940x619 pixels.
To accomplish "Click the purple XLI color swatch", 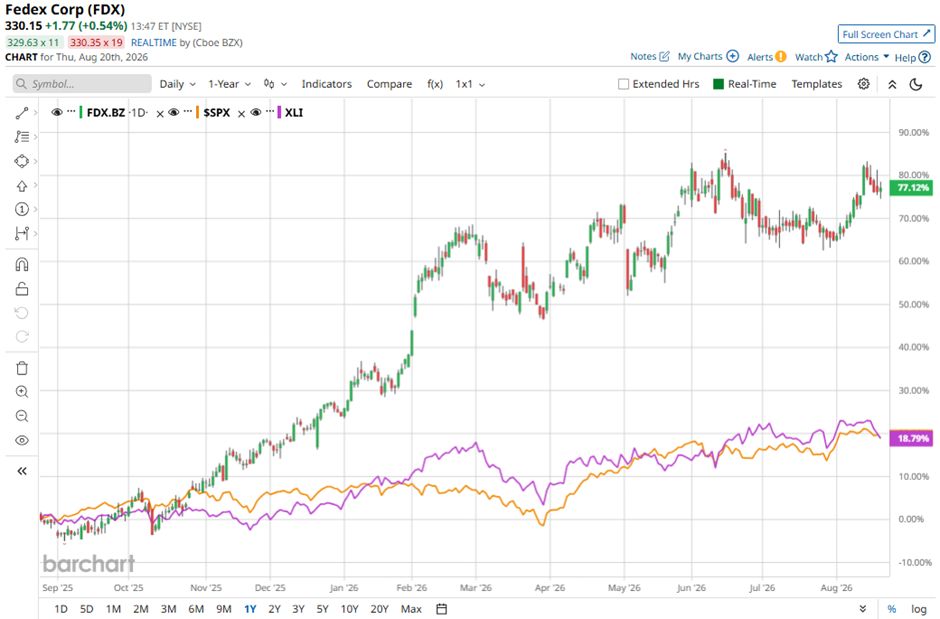I will pyautogui.click(x=279, y=112).
